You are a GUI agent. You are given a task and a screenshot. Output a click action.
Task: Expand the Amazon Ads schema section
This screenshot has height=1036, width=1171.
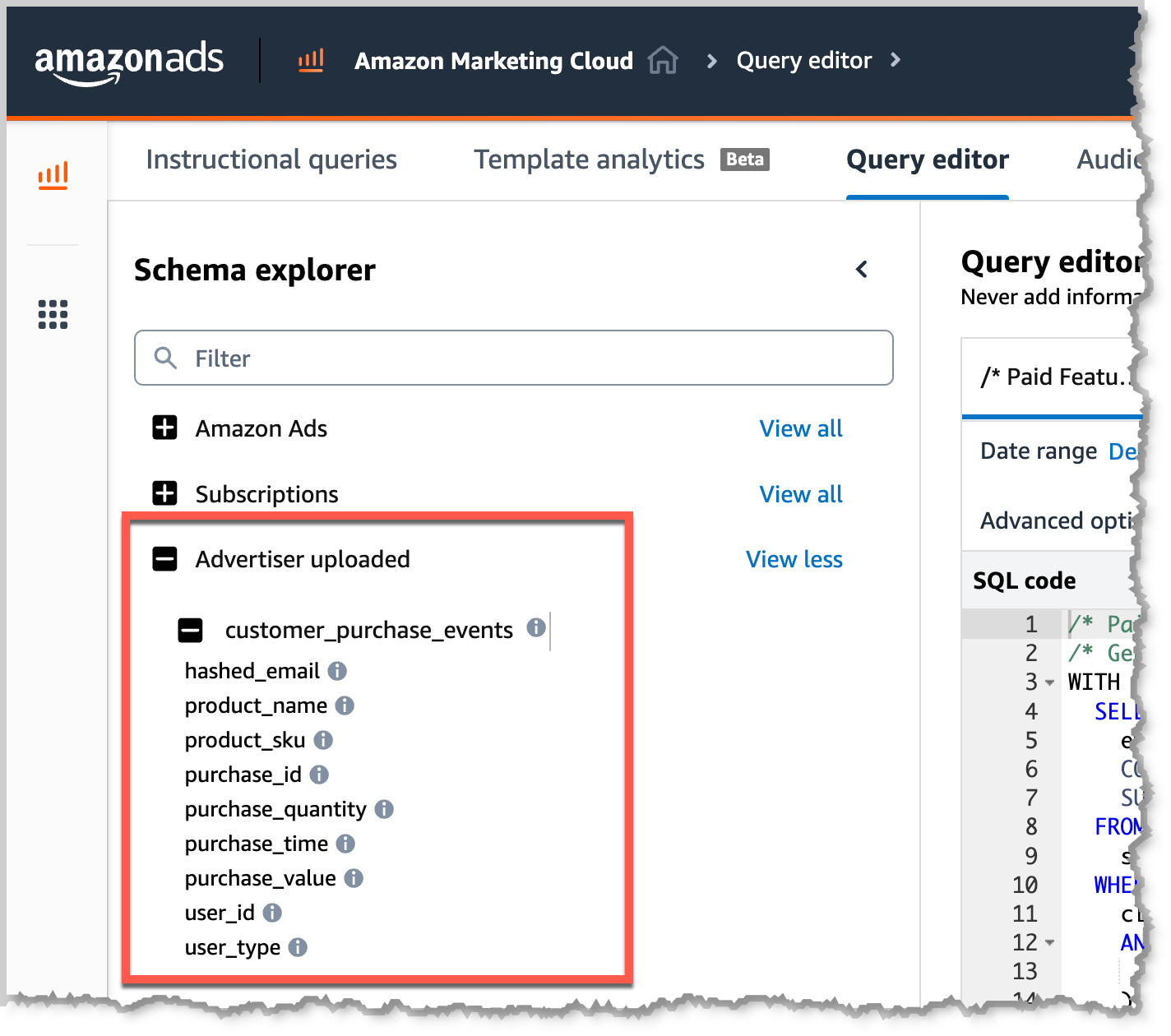pyautogui.click(x=164, y=428)
